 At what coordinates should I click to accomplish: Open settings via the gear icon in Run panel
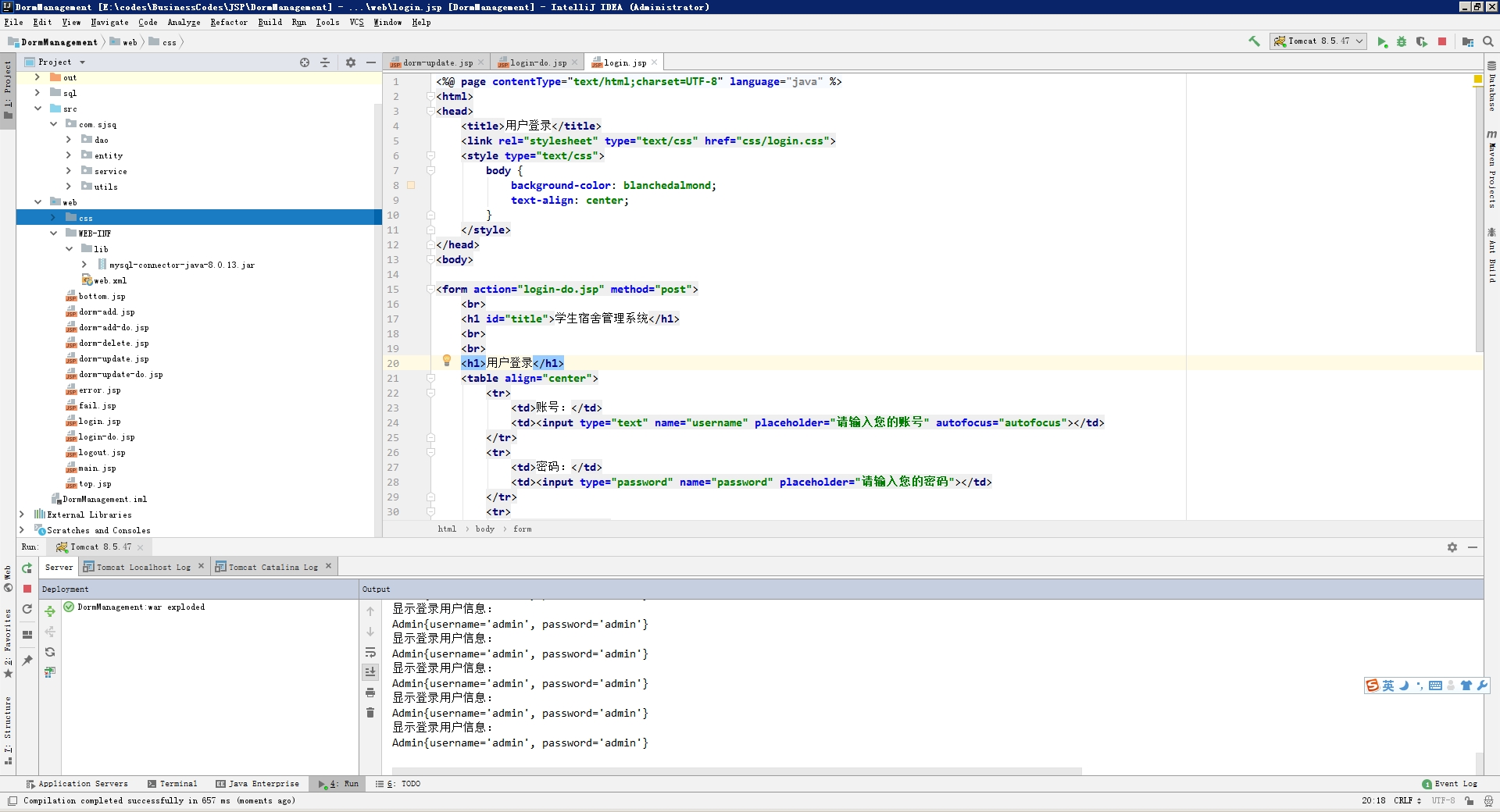coord(1452,547)
